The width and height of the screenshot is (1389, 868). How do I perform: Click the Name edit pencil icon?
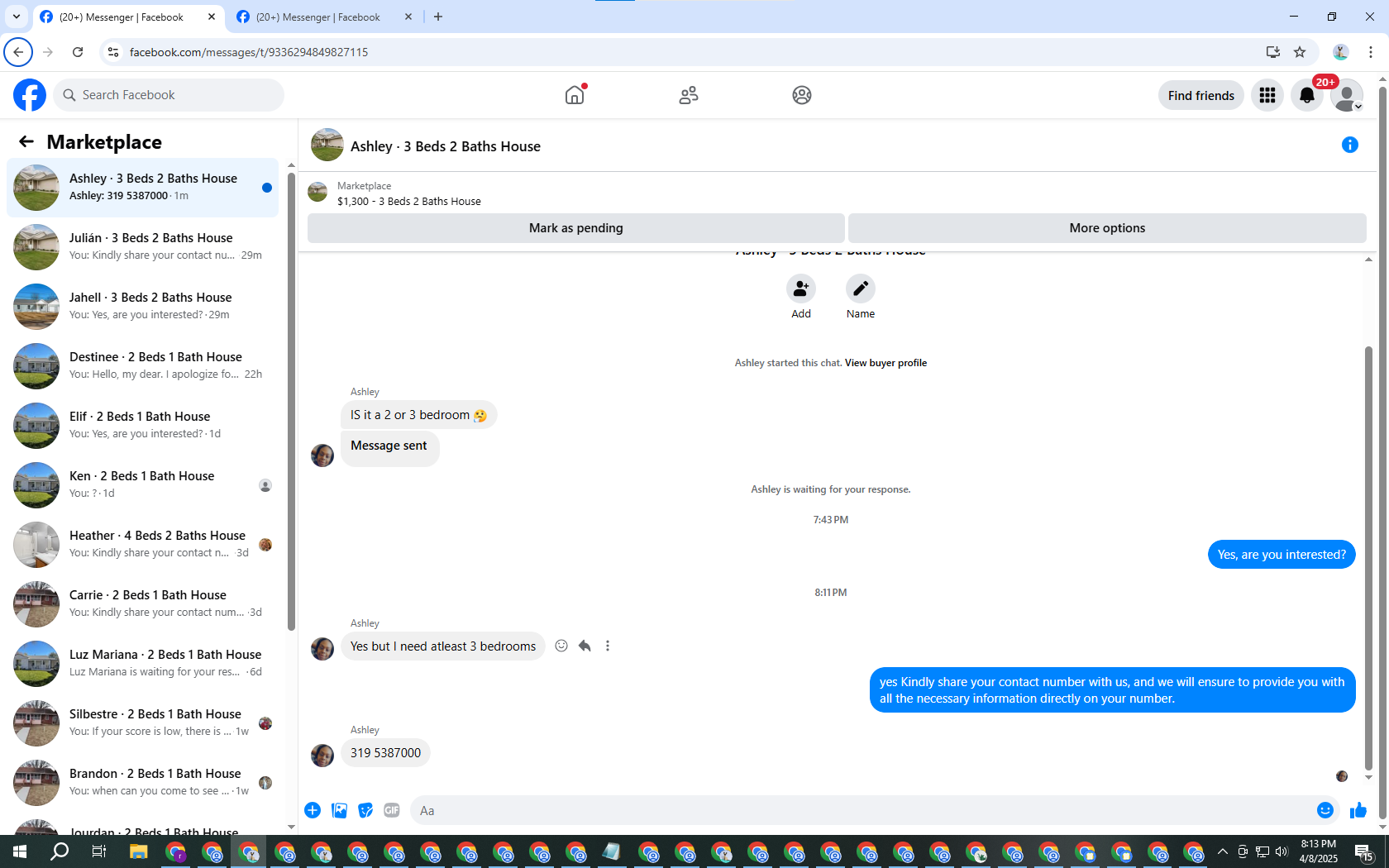(x=861, y=289)
